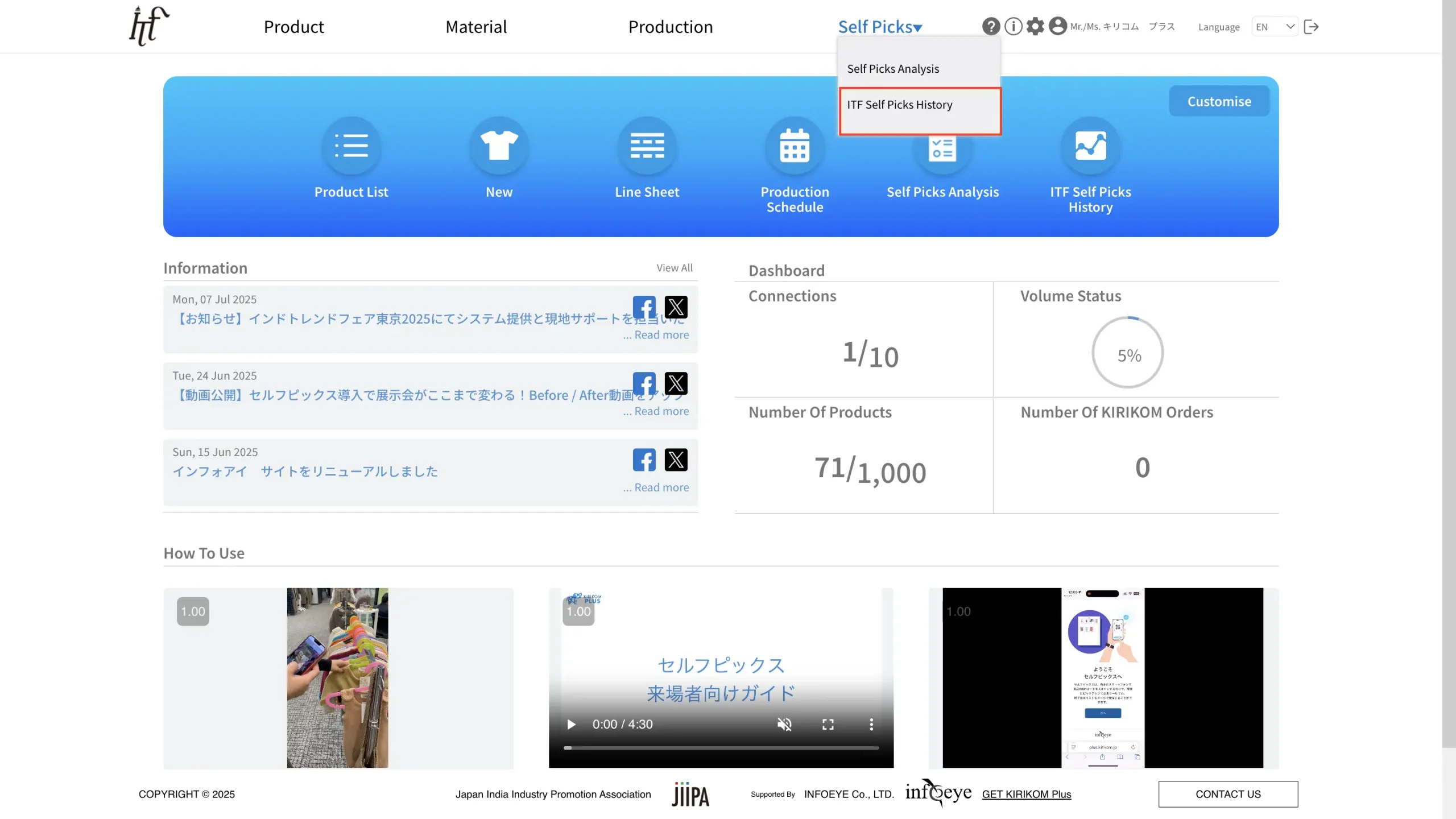
Task: Open Production Schedule calendar icon
Action: [x=795, y=146]
